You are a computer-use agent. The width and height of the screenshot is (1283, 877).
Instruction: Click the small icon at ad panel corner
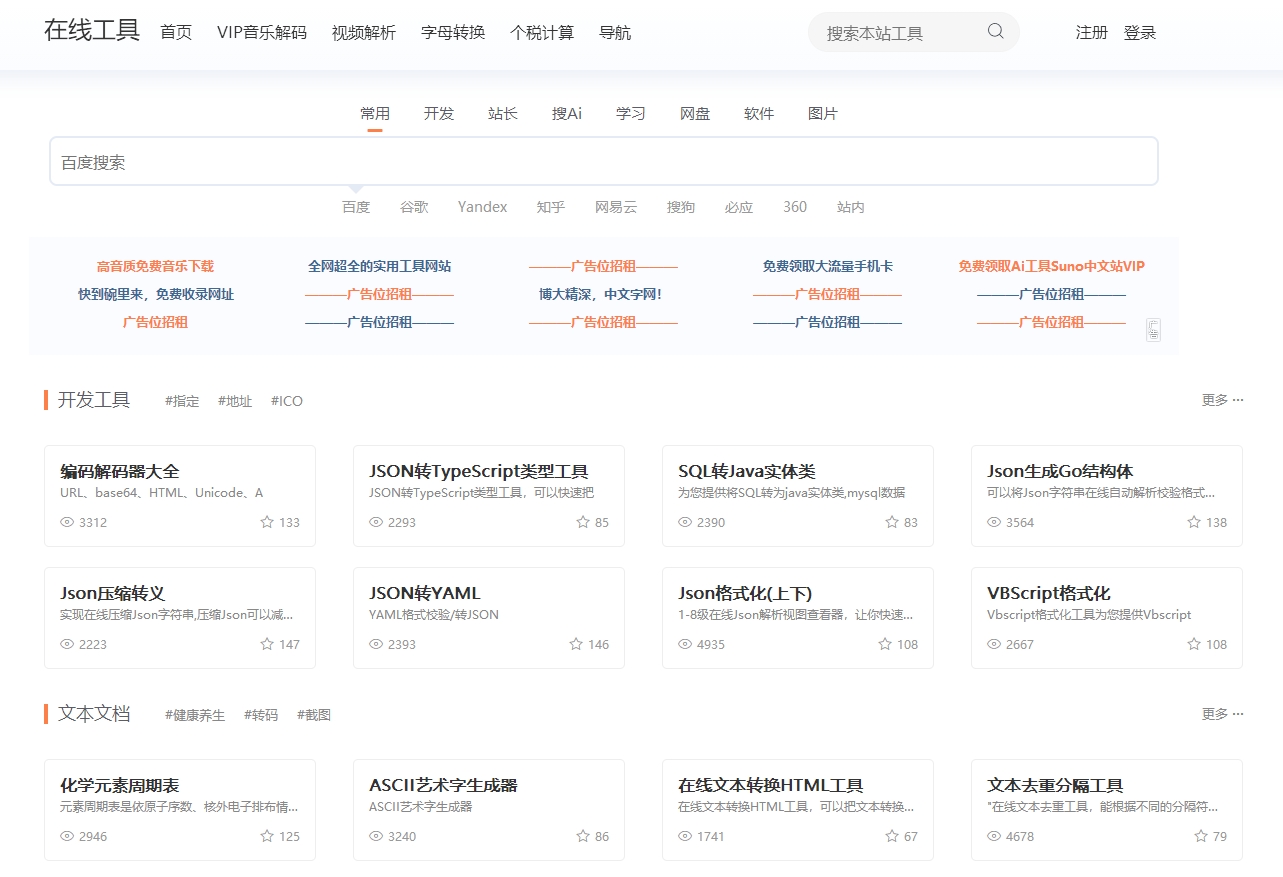[1153, 330]
